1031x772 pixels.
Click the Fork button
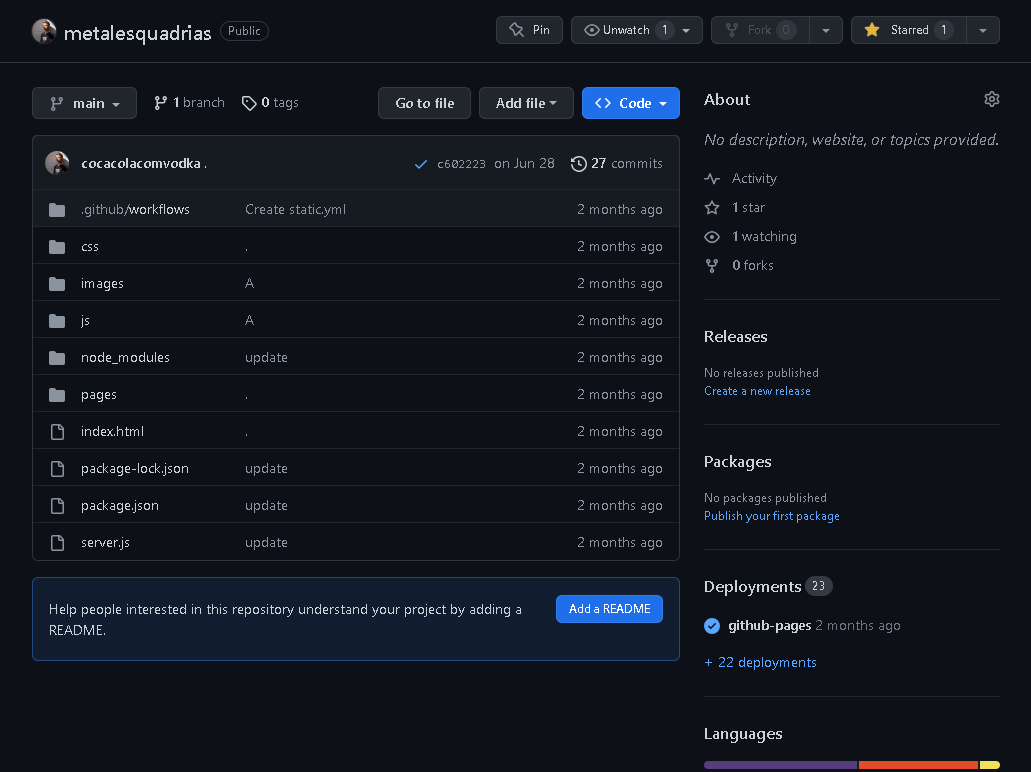tap(759, 30)
